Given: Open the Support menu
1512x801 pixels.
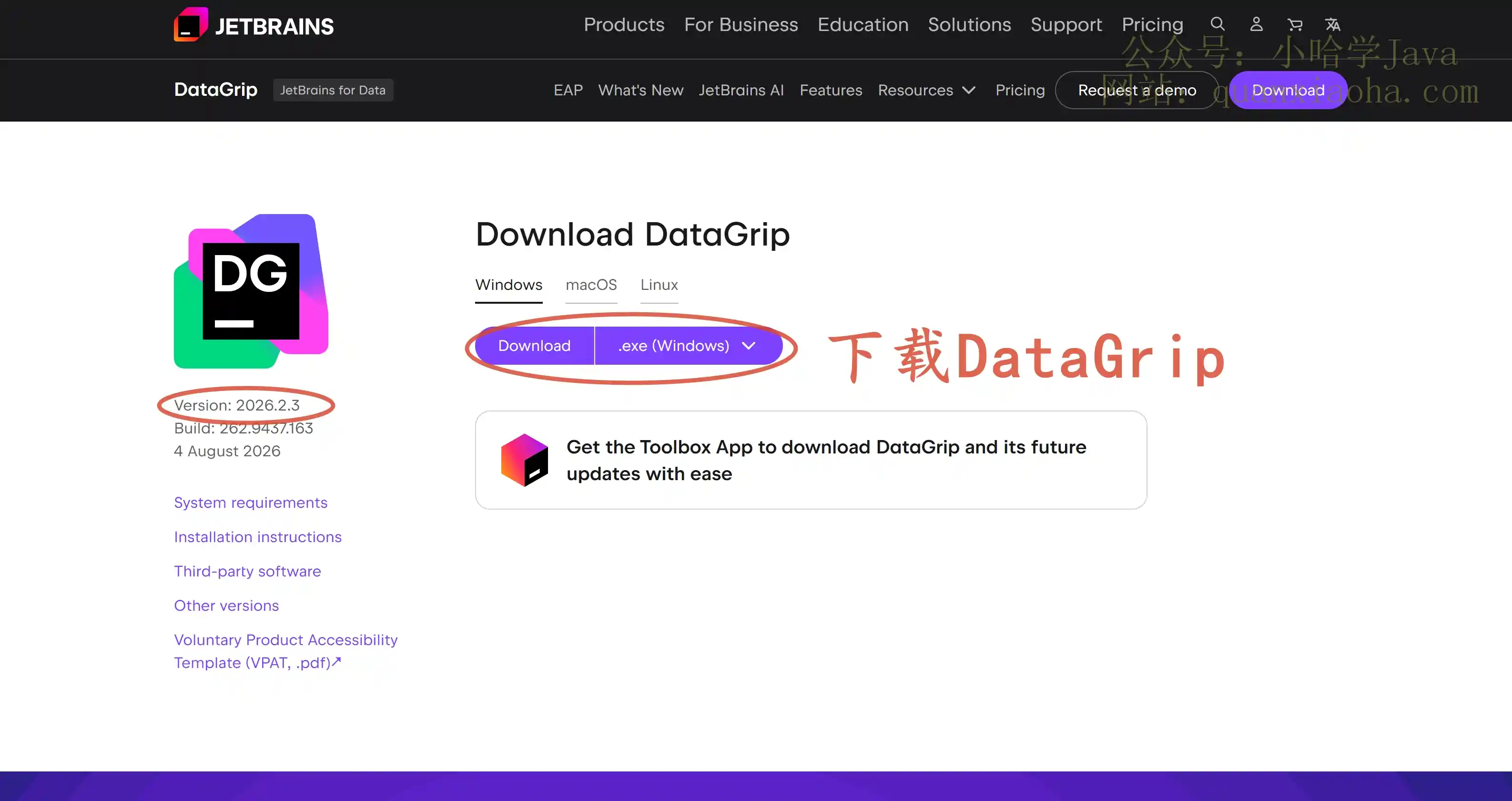Looking at the screenshot, I should (1066, 25).
